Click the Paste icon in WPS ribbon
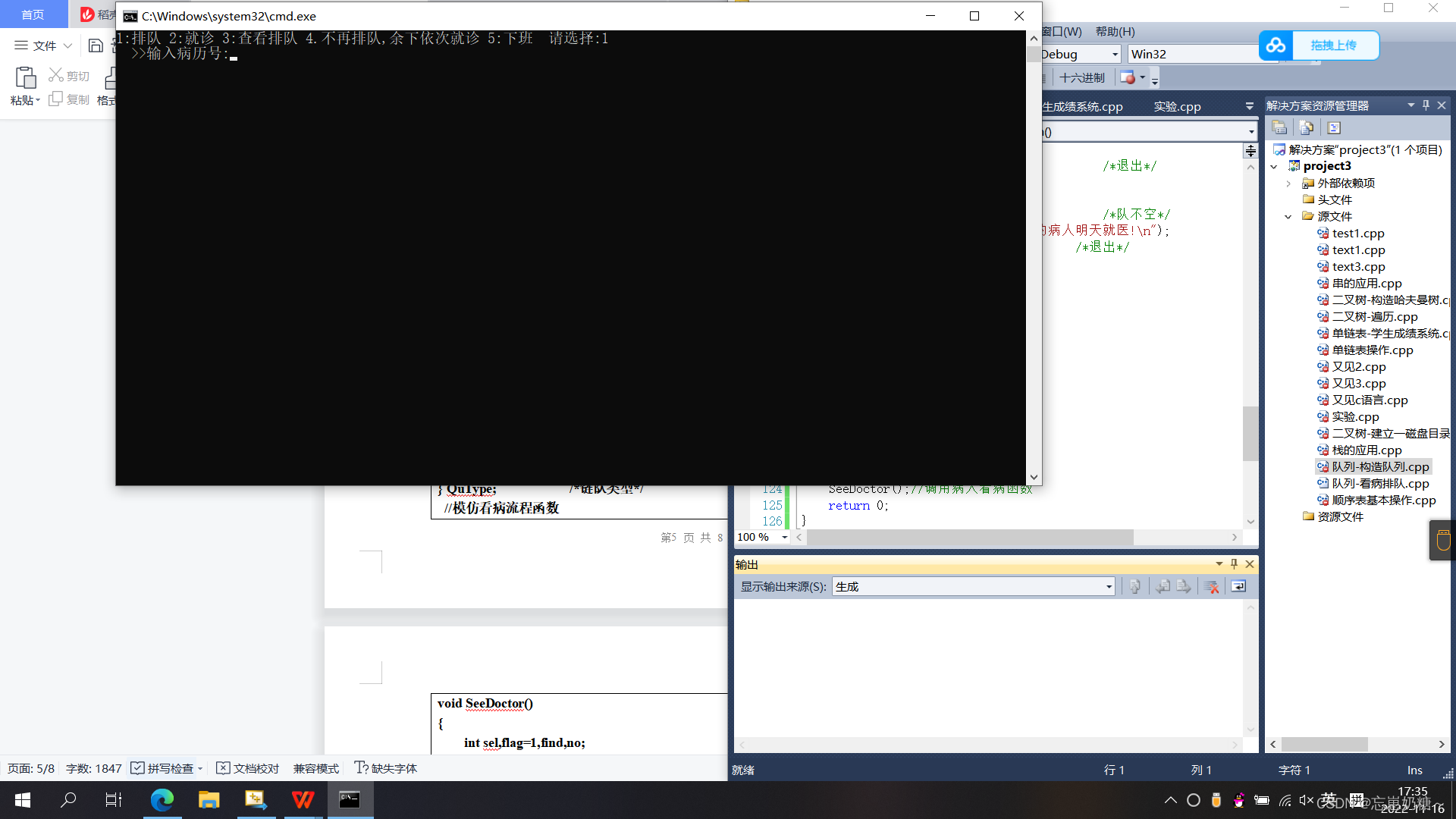Screen dimensions: 1456x819 tap(25, 77)
